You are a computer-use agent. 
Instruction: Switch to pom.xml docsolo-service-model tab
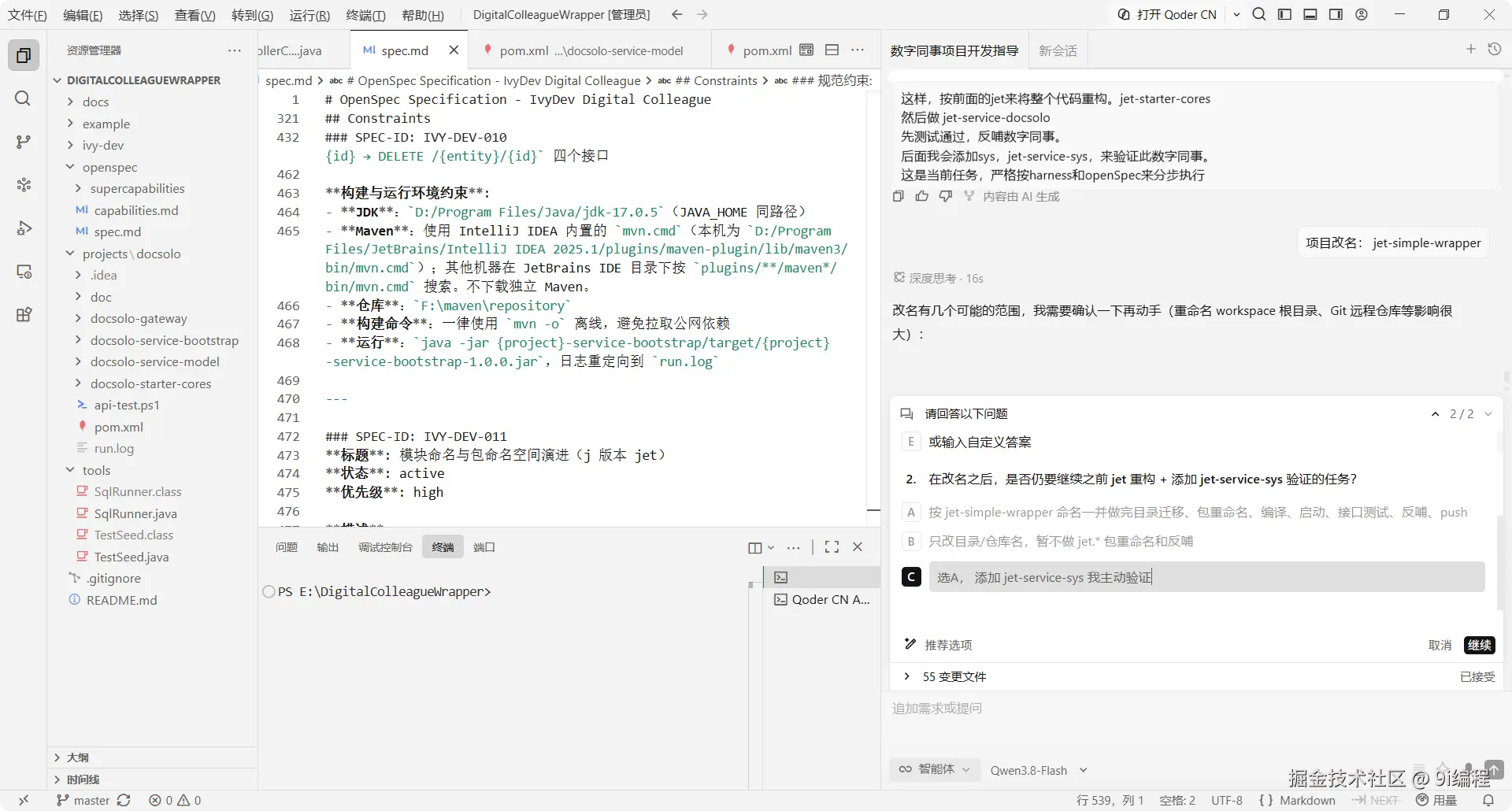(590, 50)
